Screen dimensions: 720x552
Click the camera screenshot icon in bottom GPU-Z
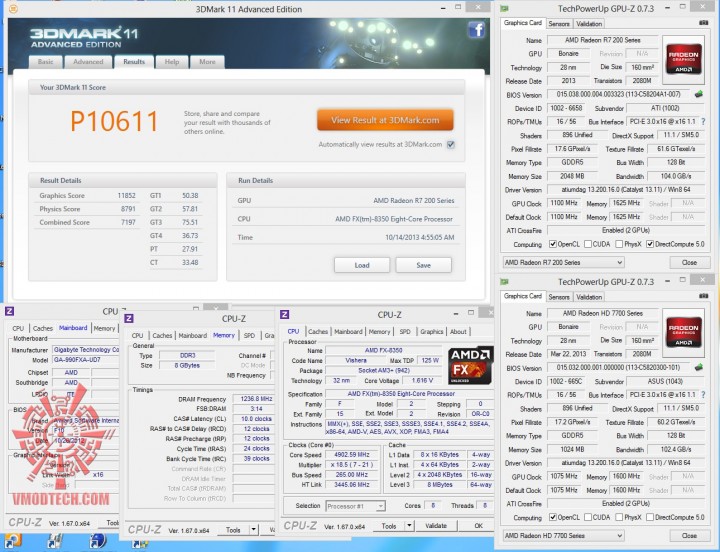click(703, 296)
